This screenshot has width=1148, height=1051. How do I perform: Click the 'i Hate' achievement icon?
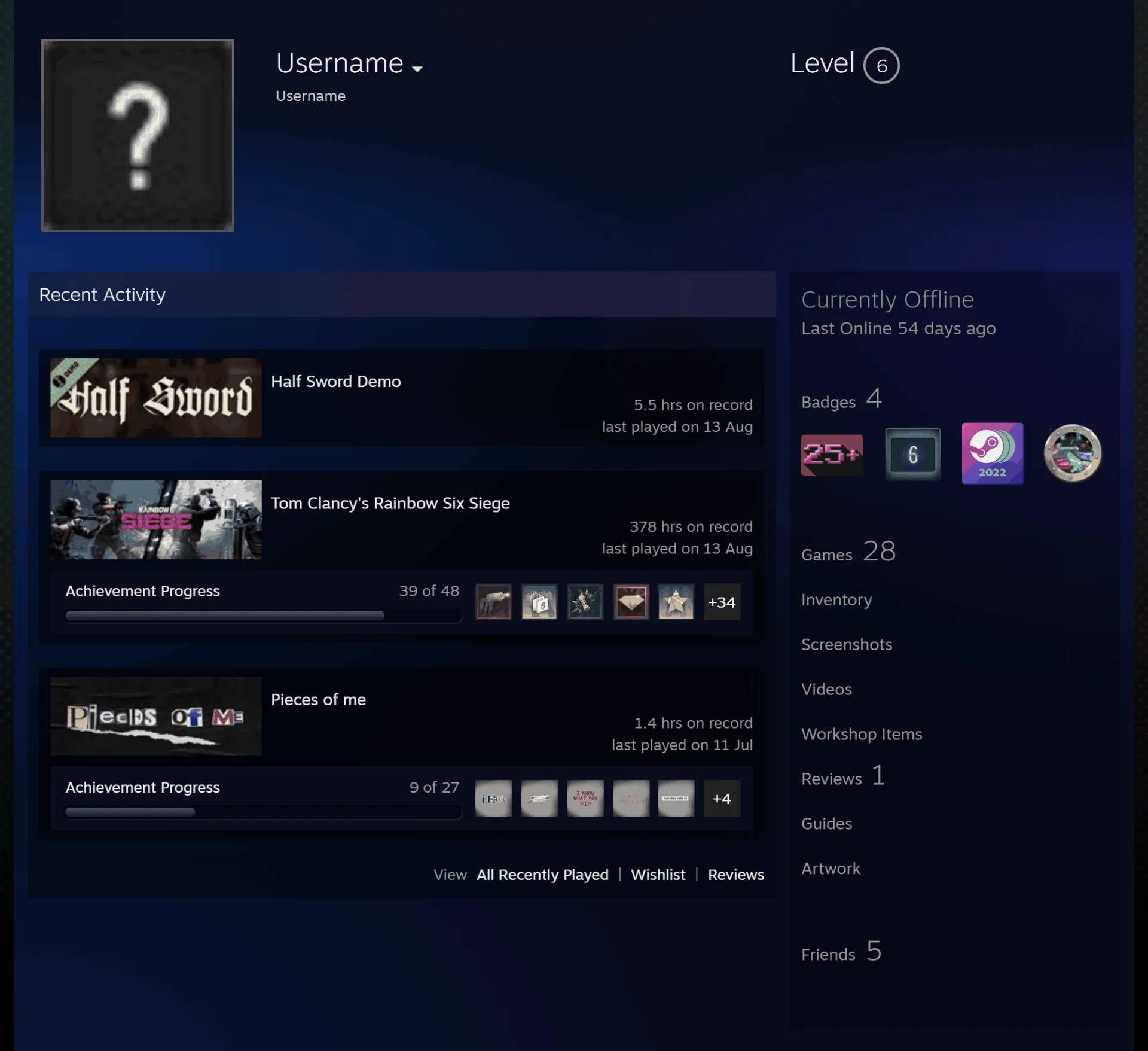coord(493,798)
